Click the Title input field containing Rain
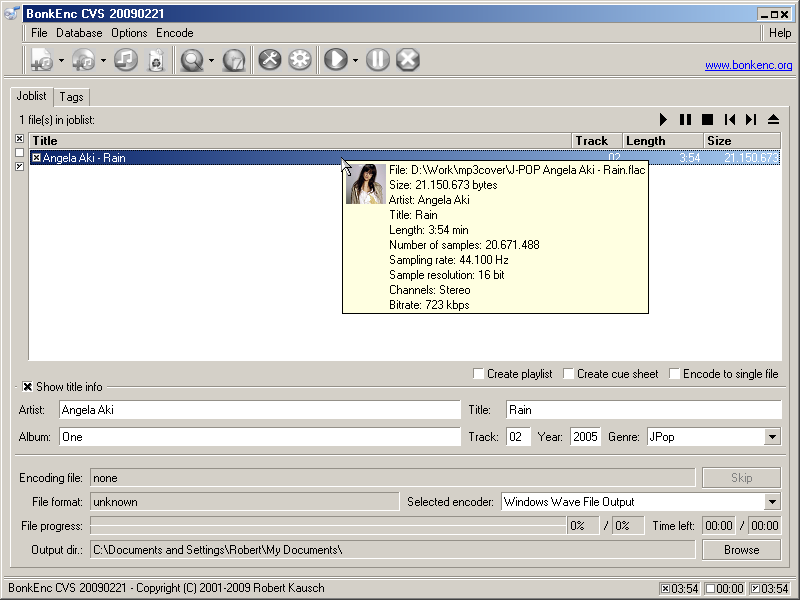The image size is (800, 600). (643, 410)
